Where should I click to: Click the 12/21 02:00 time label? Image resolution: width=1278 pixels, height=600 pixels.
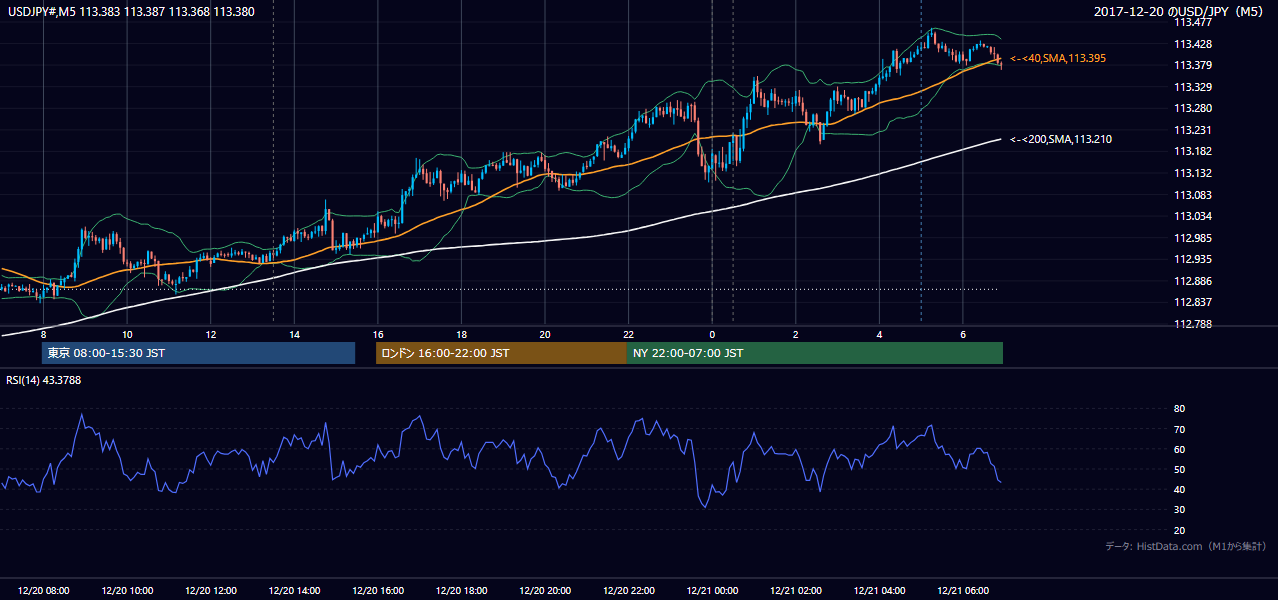[796, 591]
